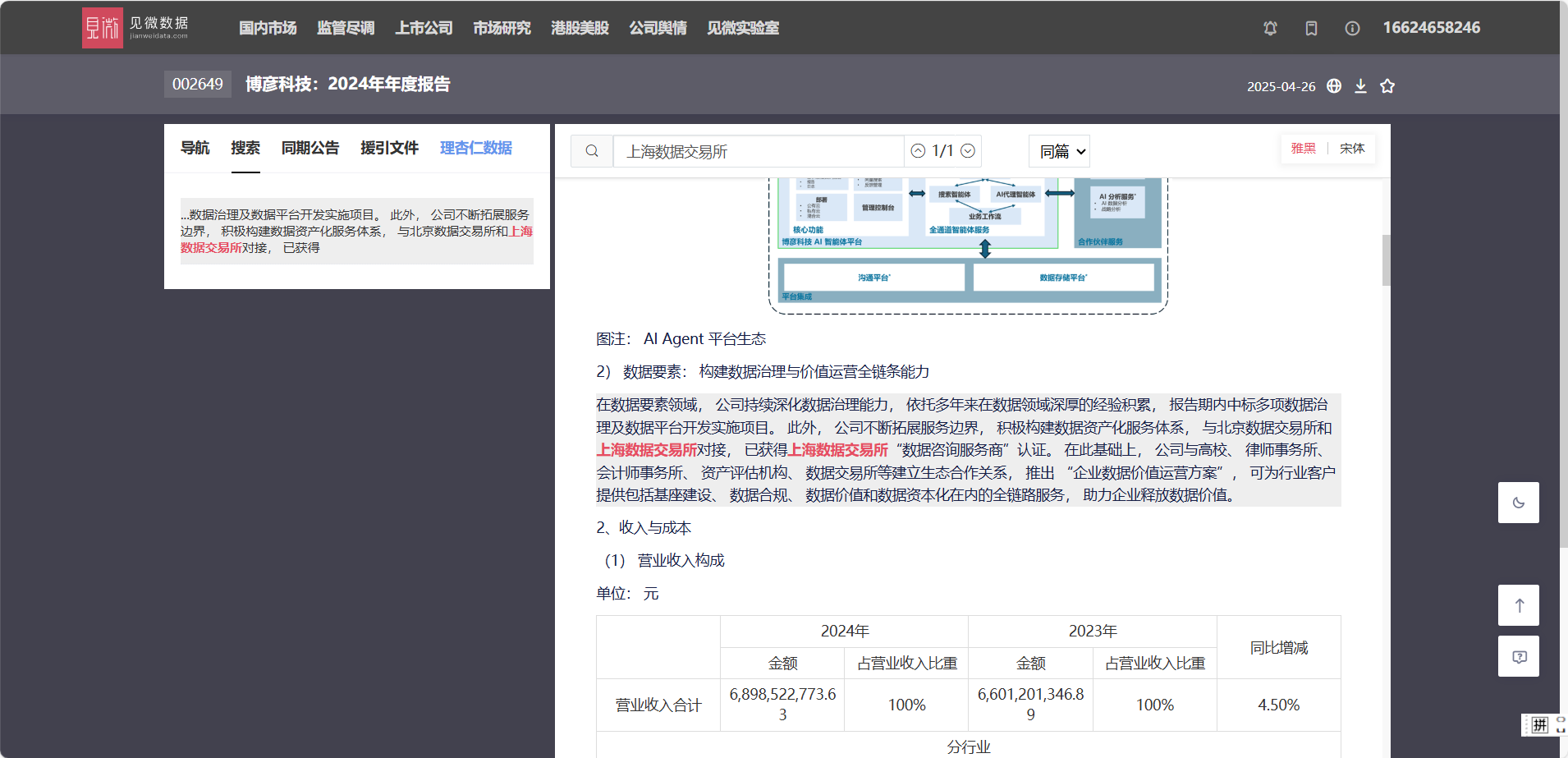Click the 图注: AI Agent 平台生态 caption
This screenshot has width=1568, height=758.
681,339
